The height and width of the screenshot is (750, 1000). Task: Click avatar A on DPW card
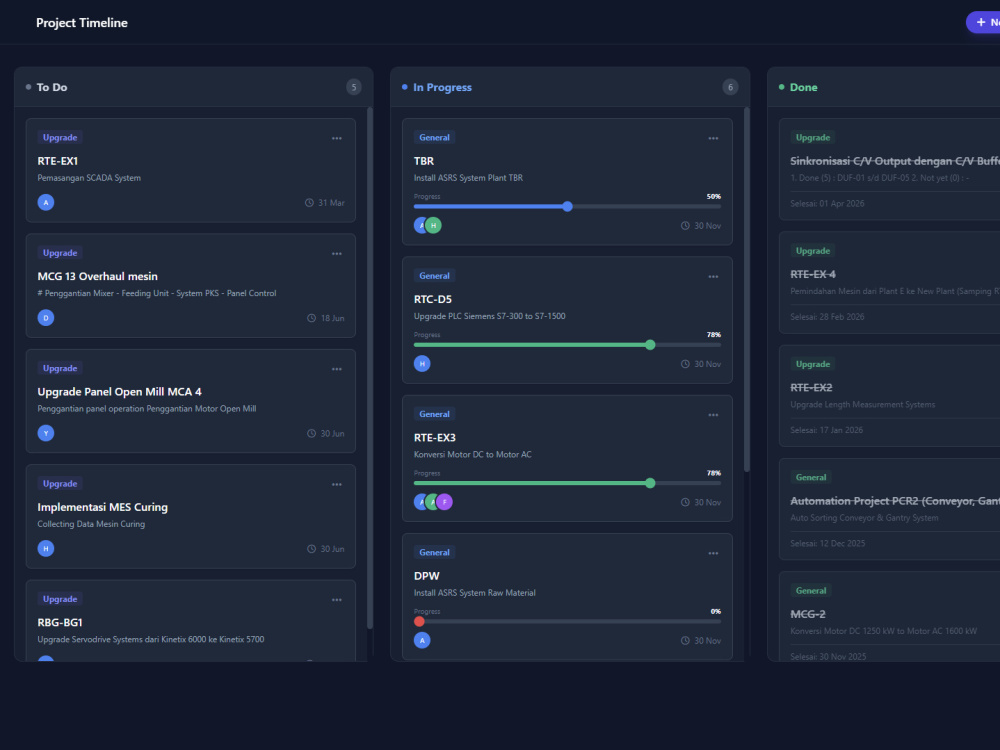[422, 640]
